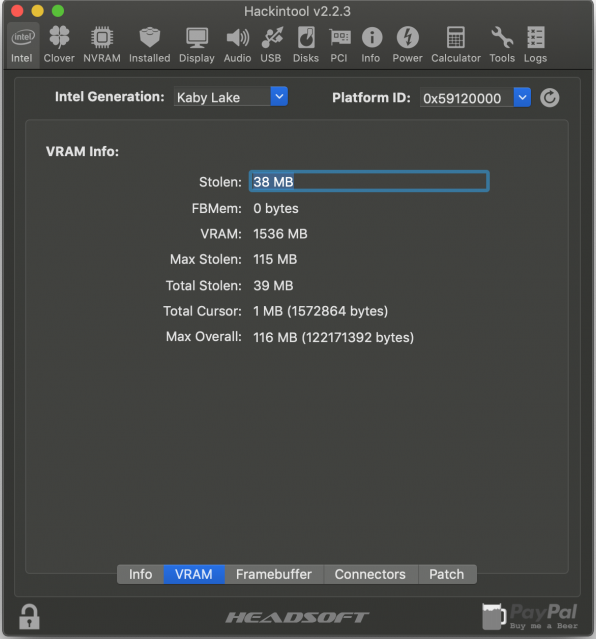596x639 pixels.
Task: Switch to the Framebuffer tab
Action: click(274, 574)
